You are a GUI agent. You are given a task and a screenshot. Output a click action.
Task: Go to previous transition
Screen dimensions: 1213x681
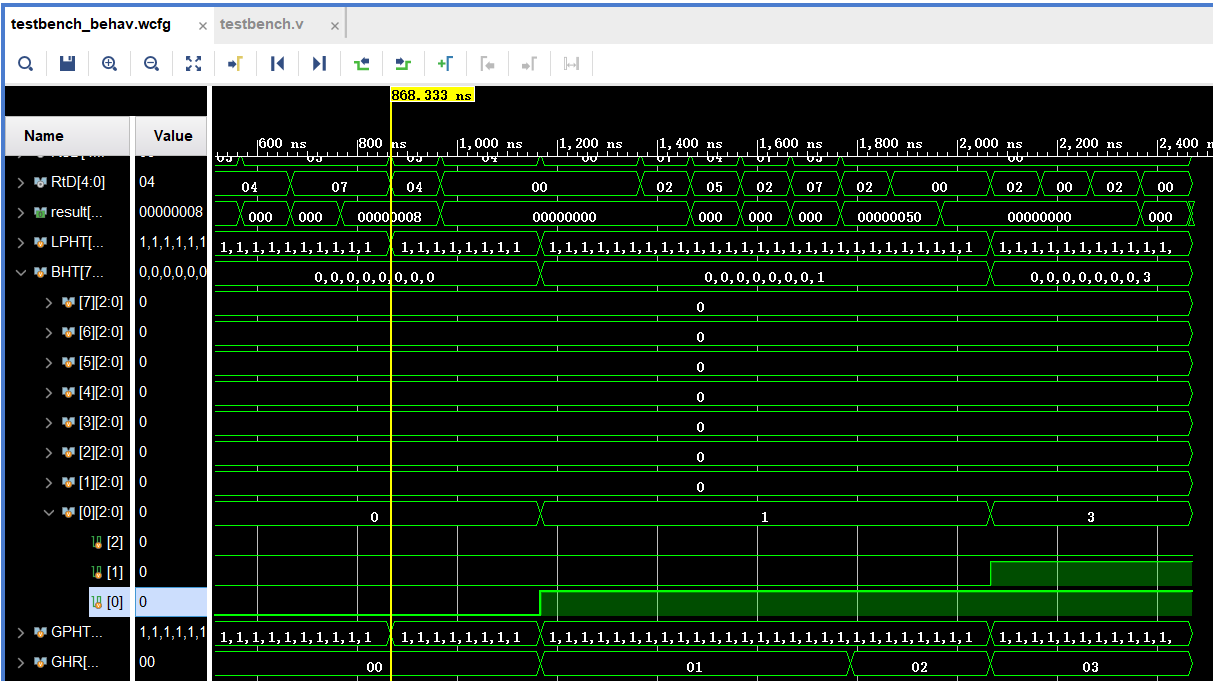click(x=361, y=64)
